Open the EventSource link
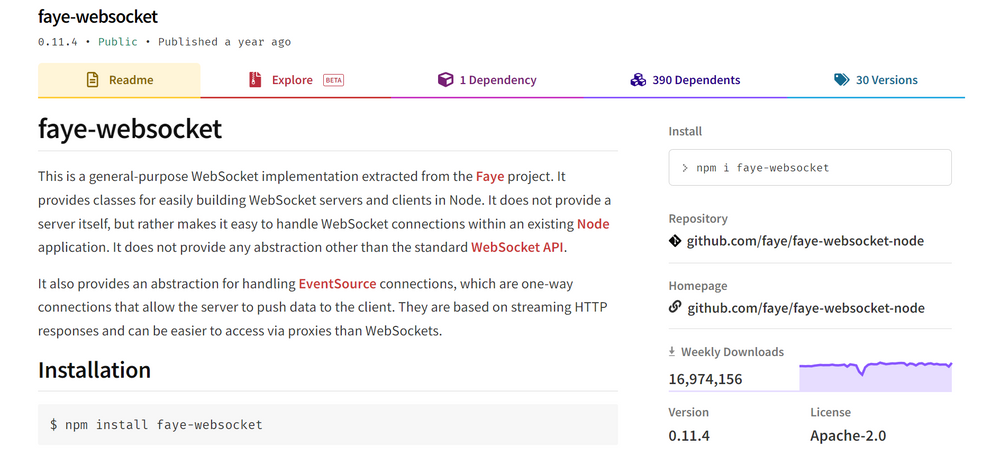Image resolution: width=1000 pixels, height=451 pixels. [337, 283]
